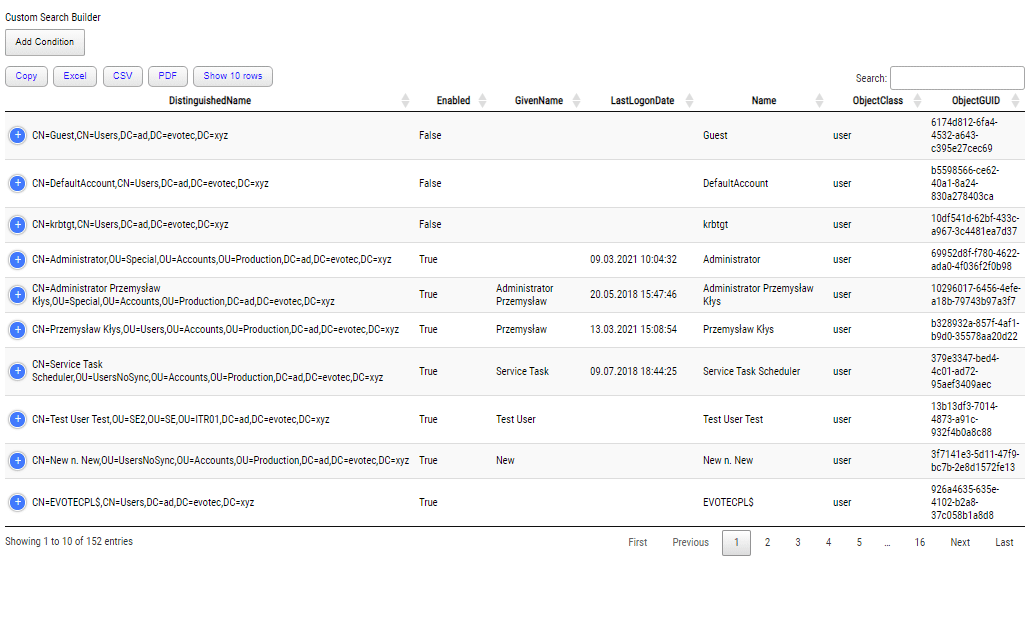This screenshot has width=1030, height=627.
Task: Export the table as PDF
Action: pos(167,75)
